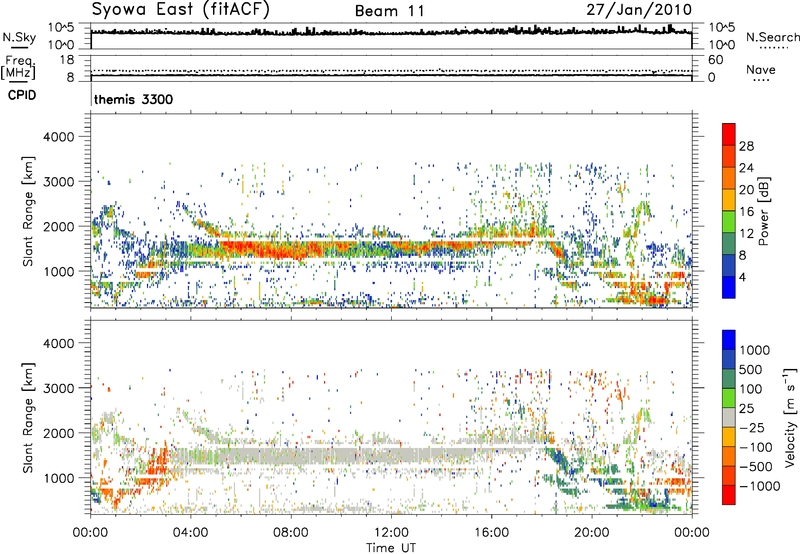
Task: Click the '20:00' time axis label
Action: tap(592, 533)
